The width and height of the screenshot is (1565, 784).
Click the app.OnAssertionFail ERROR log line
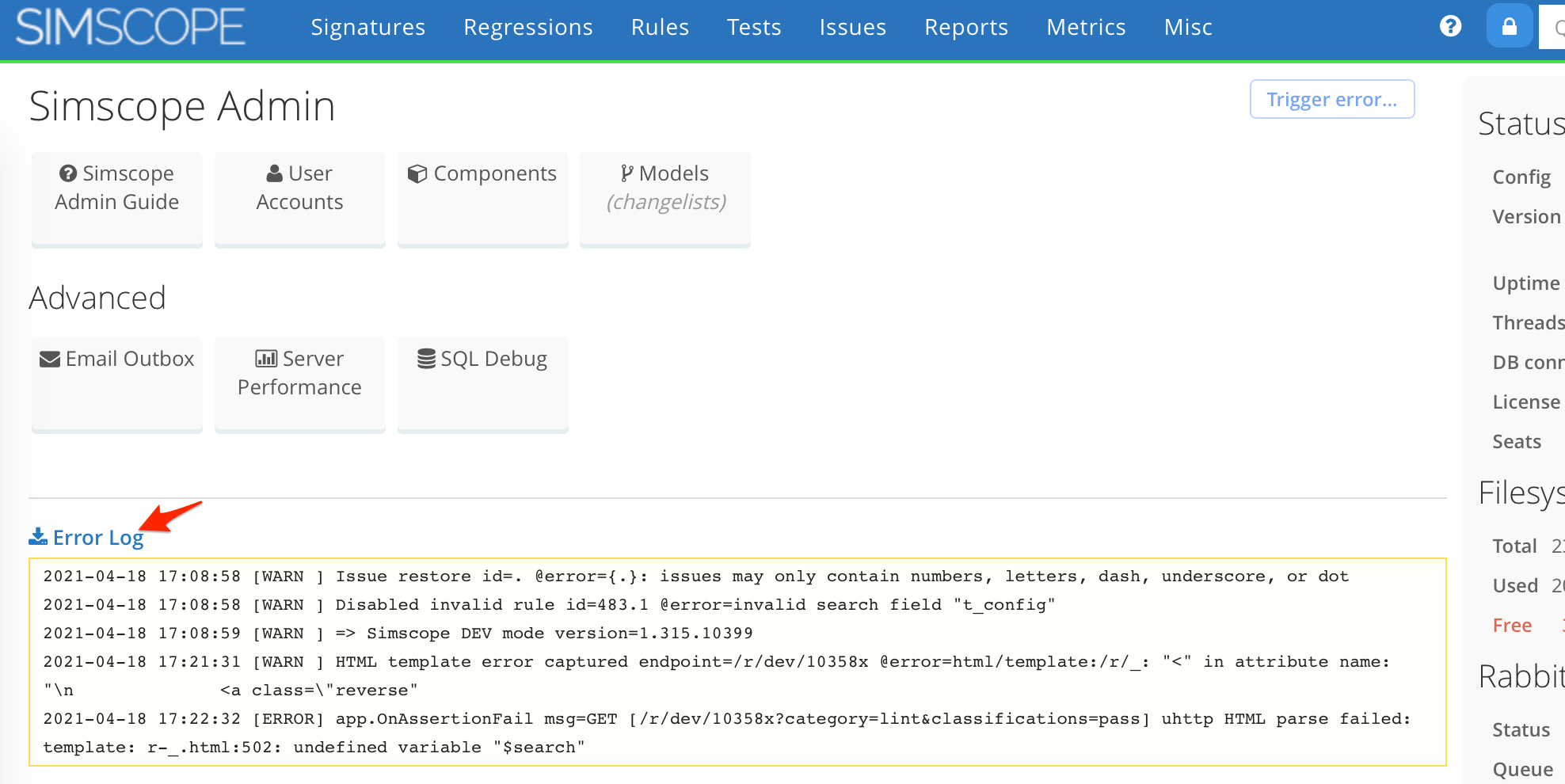pyautogui.click(x=726, y=733)
